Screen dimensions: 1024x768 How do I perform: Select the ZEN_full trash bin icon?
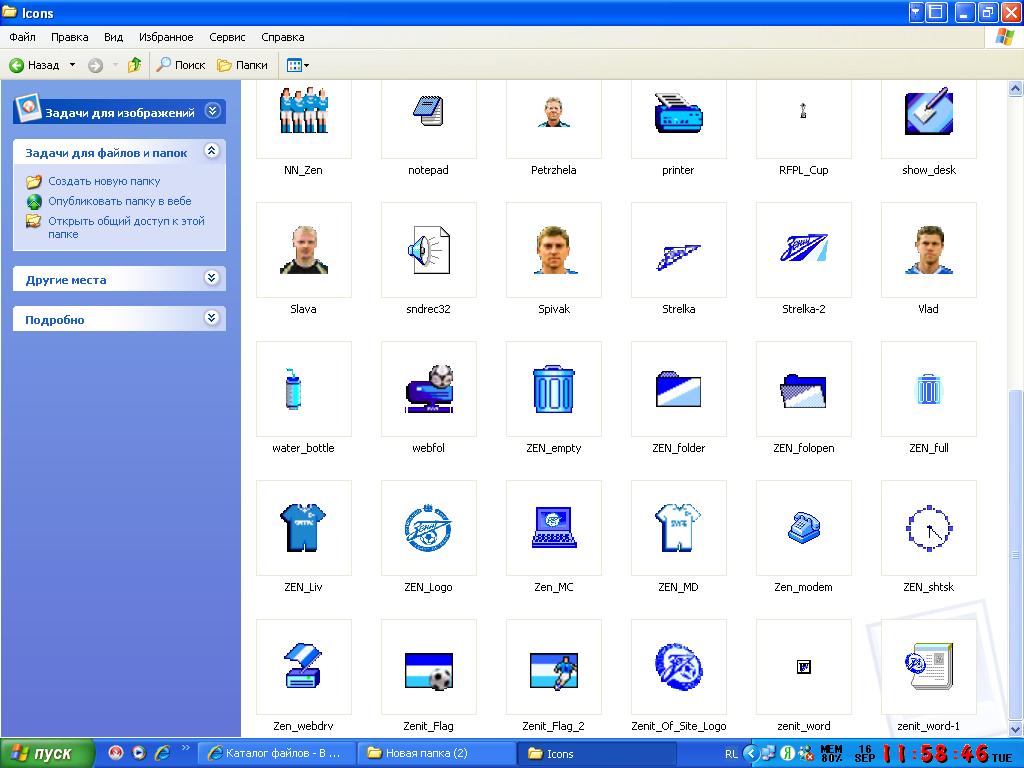coord(929,389)
